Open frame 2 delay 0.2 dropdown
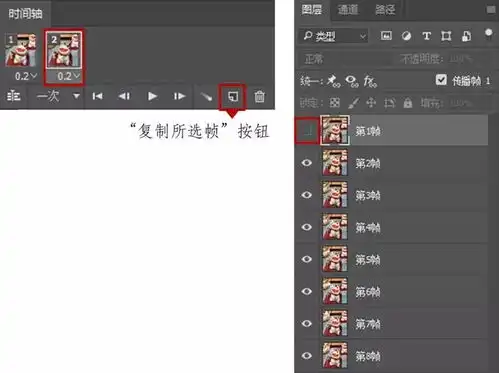The height and width of the screenshot is (373, 499). [x=68, y=76]
